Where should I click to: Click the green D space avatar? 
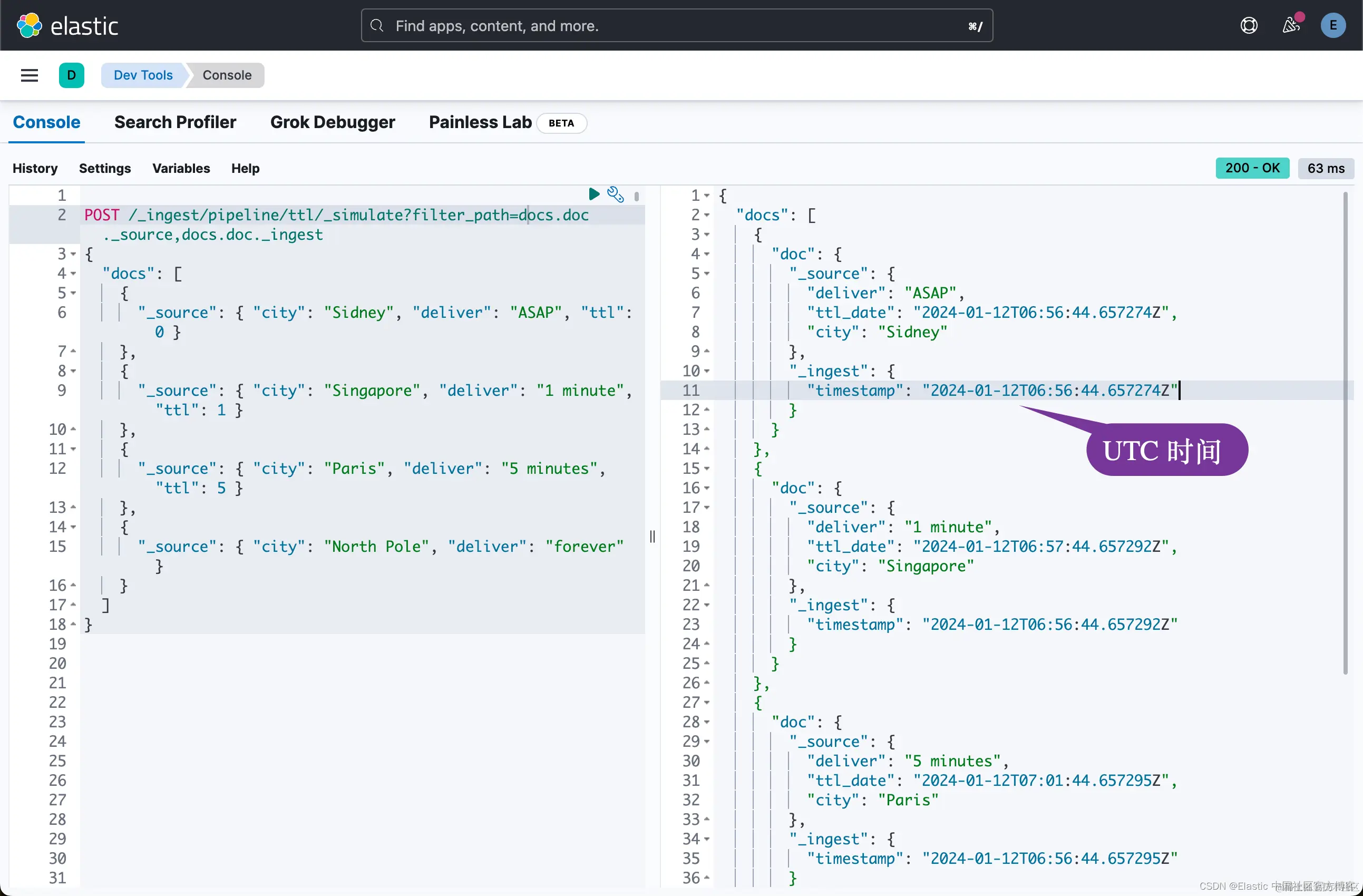coord(71,75)
